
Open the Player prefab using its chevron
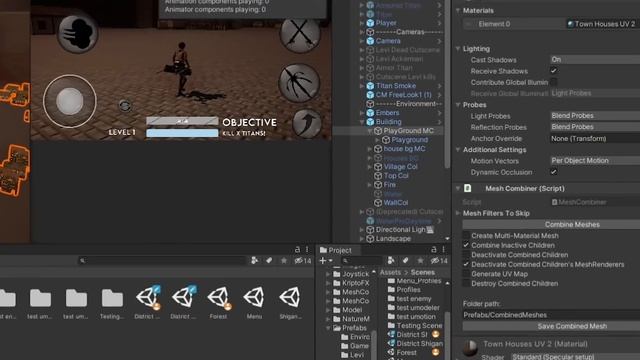[x=440, y=23]
